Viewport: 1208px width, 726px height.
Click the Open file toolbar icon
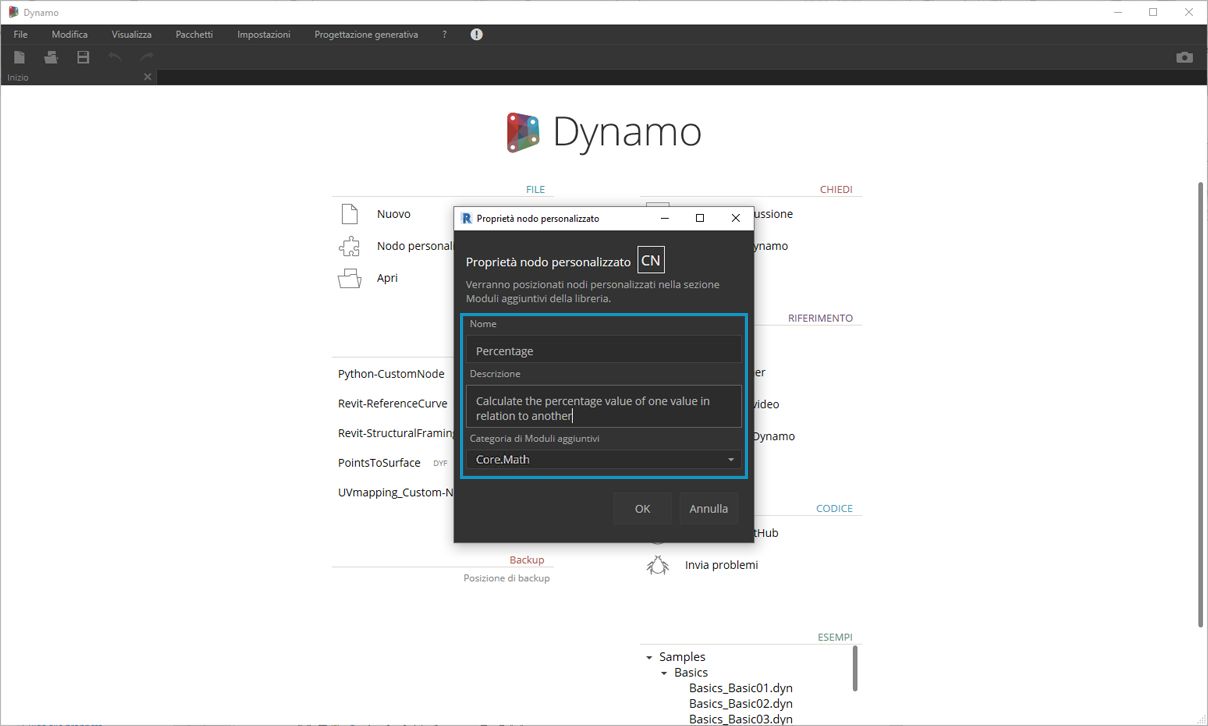(x=51, y=57)
